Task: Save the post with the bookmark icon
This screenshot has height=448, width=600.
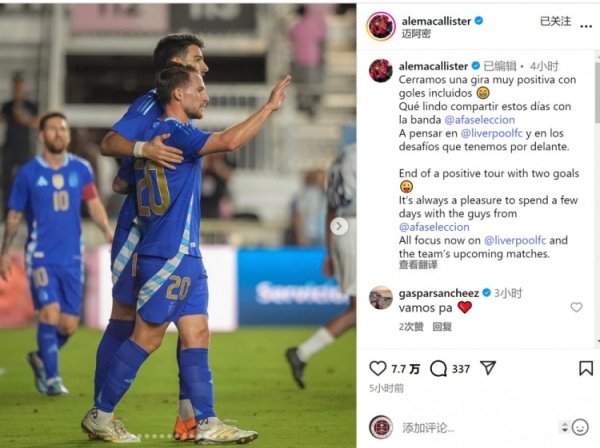Action: [586, 368]
